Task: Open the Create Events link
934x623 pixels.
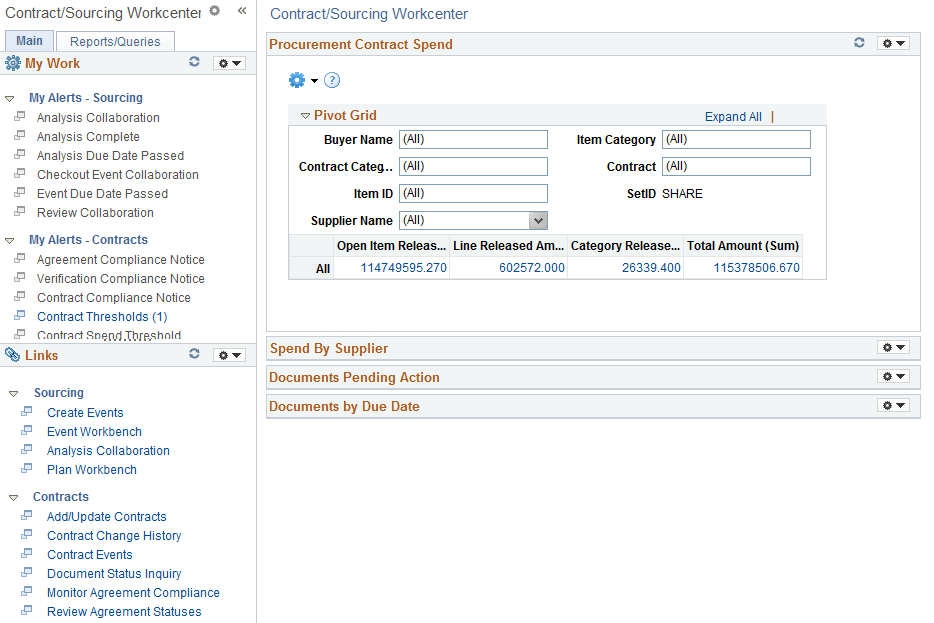Action: (x=85, y=413)
